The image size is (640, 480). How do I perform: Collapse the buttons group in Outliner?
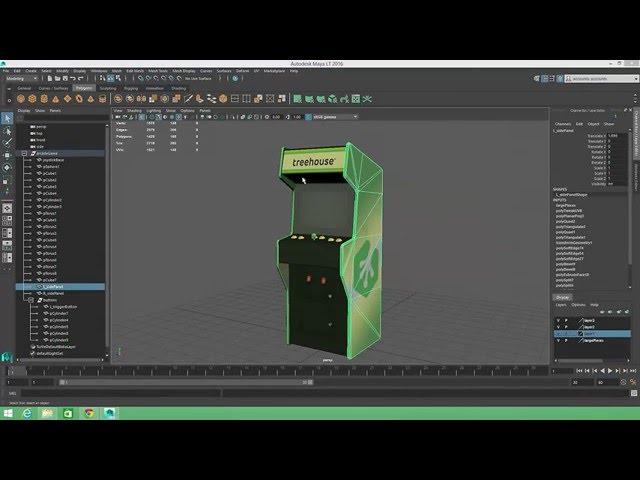[31, 300]
